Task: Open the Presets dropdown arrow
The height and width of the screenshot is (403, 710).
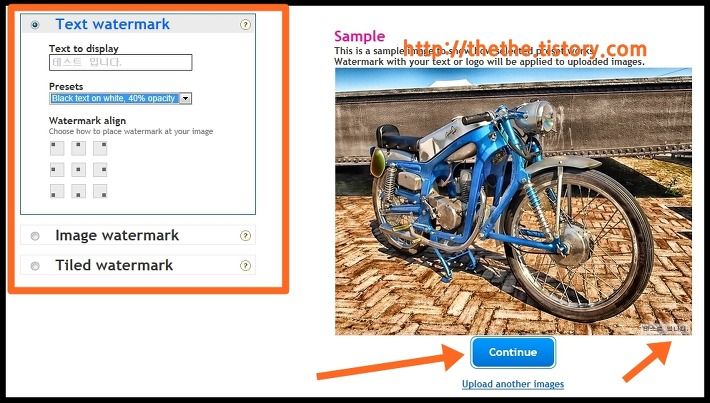Action: click(185, 98)
